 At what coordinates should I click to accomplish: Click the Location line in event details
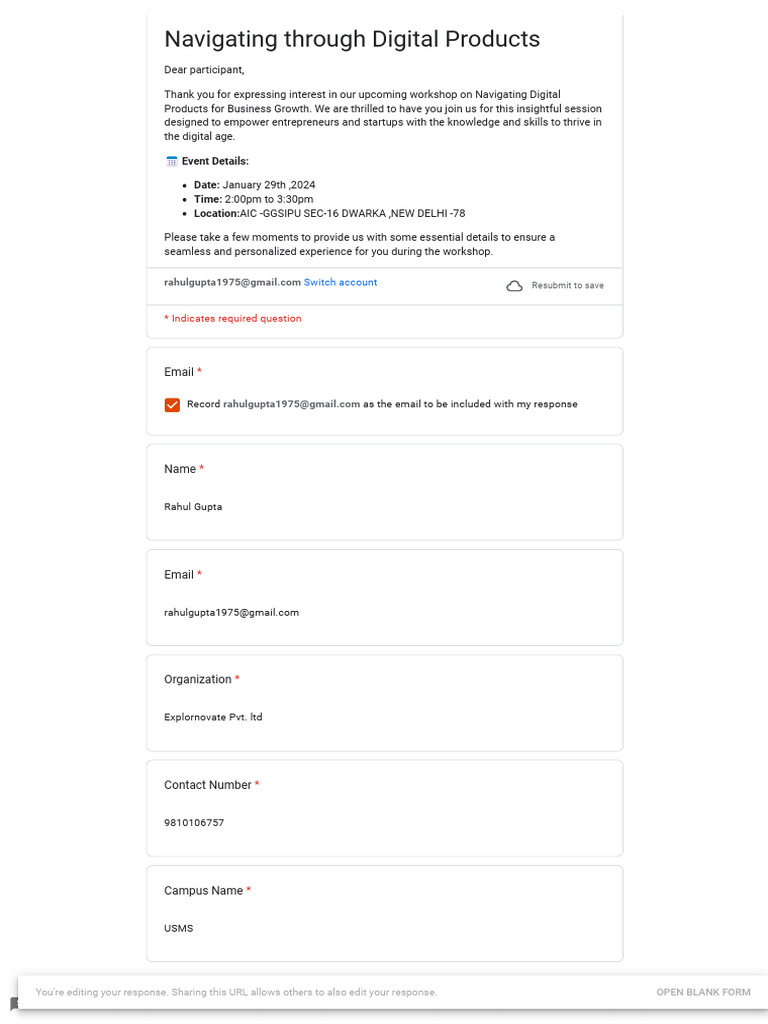tap(329, 213)
